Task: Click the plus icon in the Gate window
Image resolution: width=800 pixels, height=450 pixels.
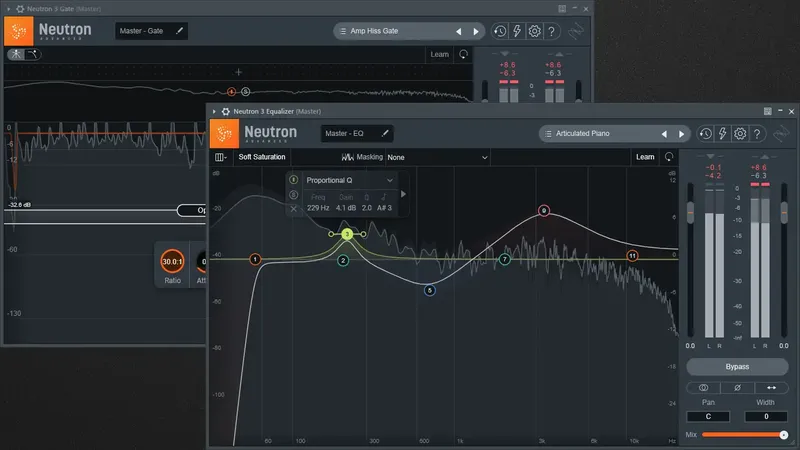Action: point(238,72)
